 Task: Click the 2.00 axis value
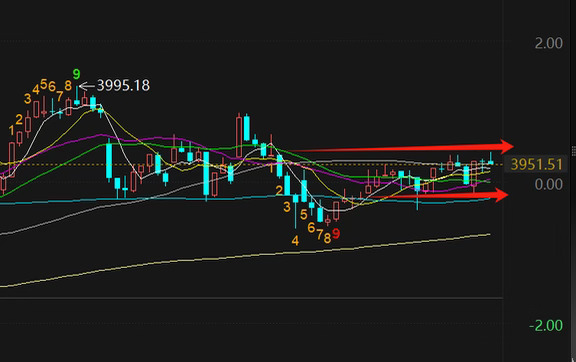click(x=548, y=43)
